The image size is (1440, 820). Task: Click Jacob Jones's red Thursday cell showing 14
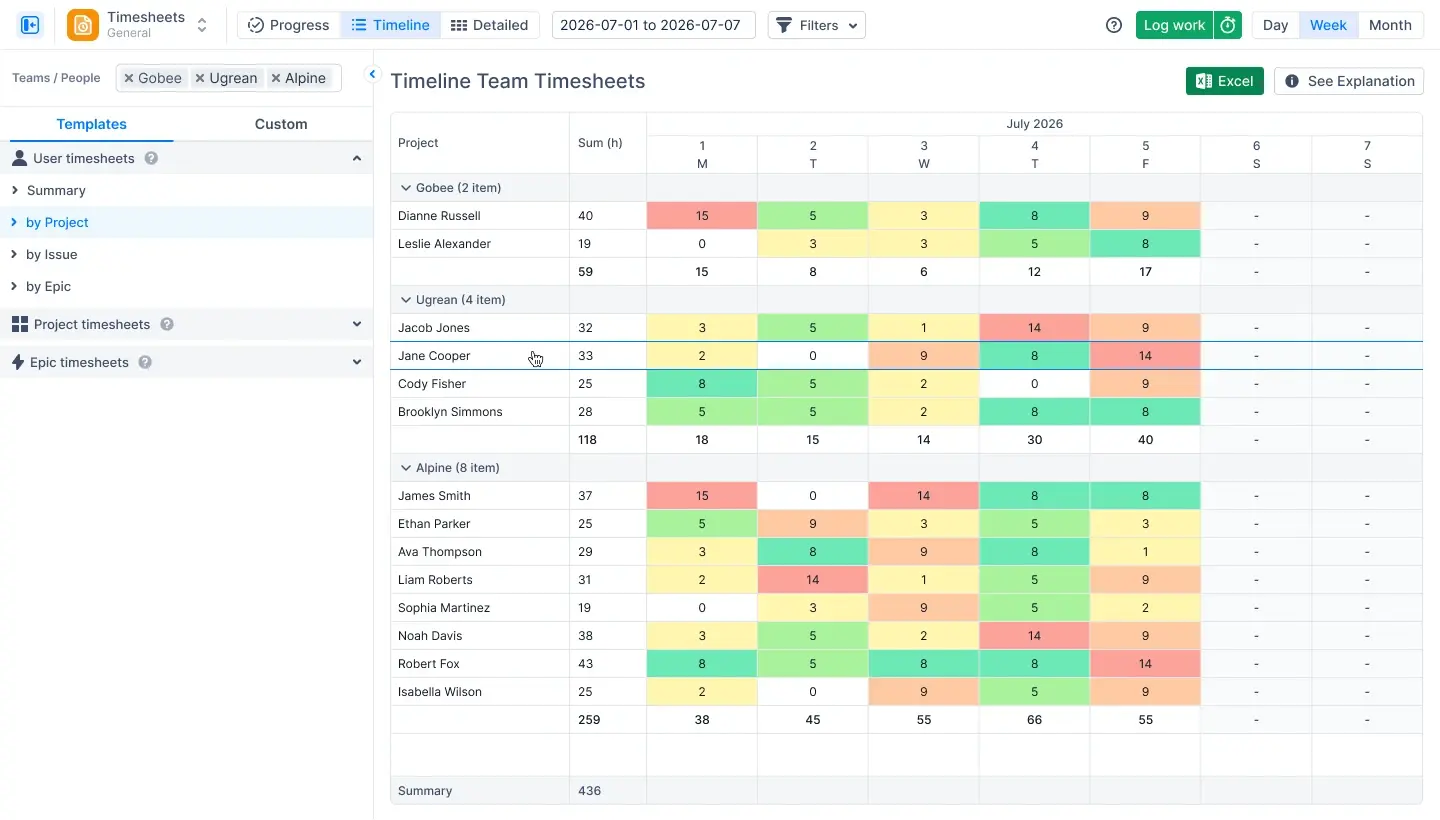click(x=1034, y=327)
